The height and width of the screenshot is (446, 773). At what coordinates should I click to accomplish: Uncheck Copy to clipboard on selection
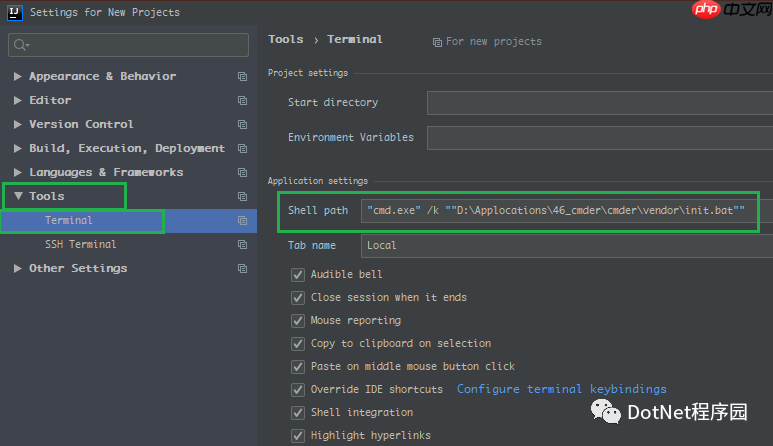(298, 344)
